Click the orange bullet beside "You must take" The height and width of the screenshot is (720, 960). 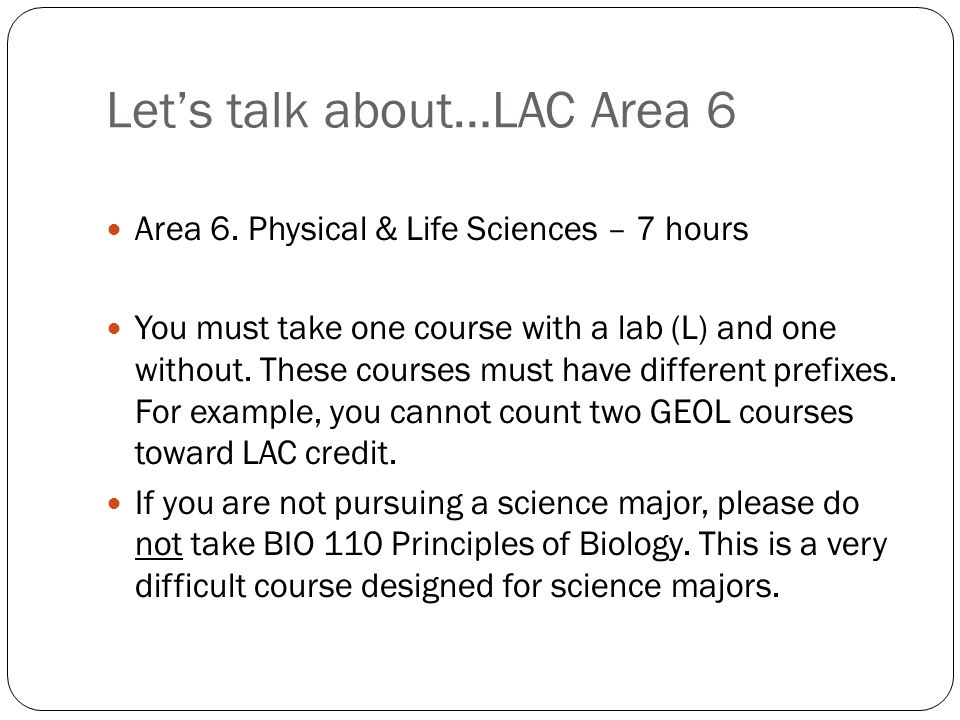point(114,329)
